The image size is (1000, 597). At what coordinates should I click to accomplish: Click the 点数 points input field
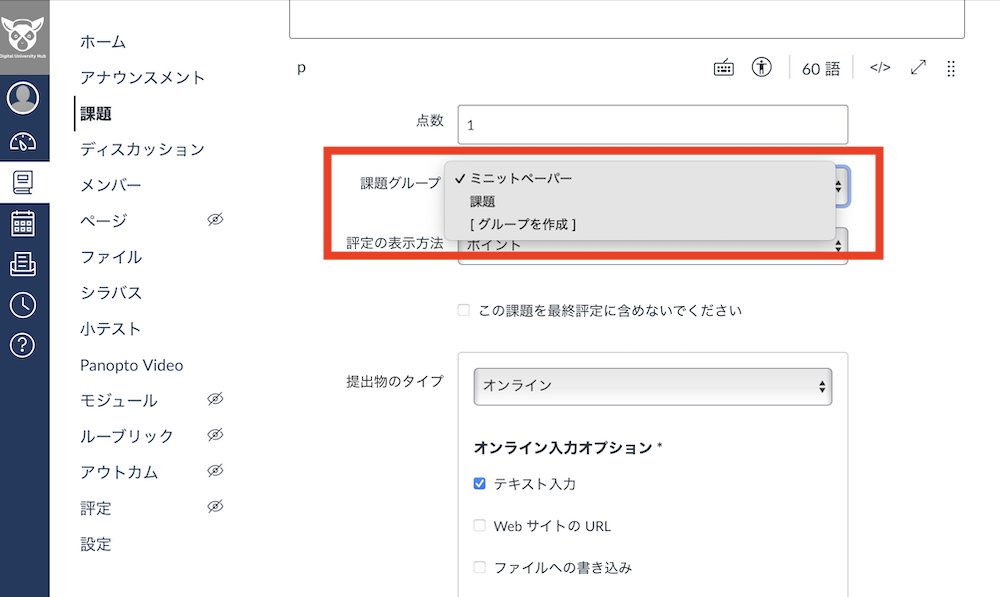[652, 124]
